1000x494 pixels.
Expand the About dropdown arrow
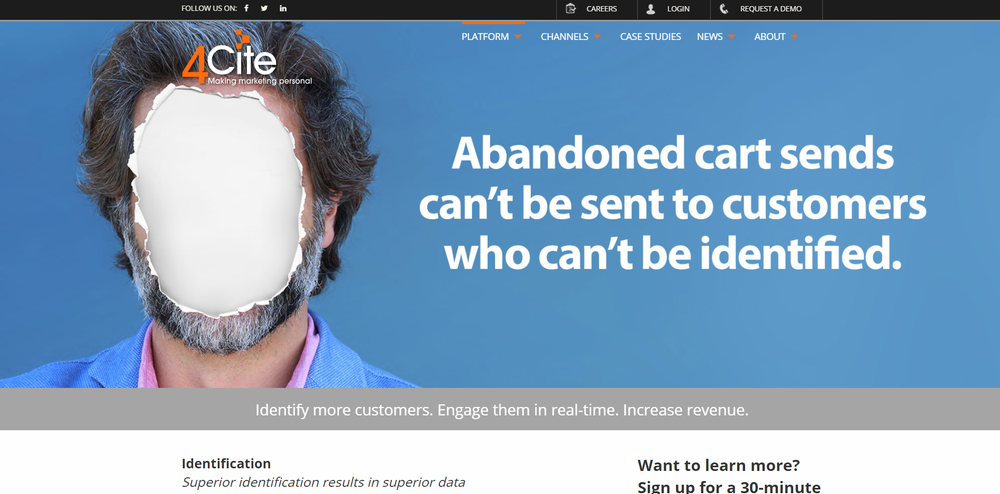[795, 37]
